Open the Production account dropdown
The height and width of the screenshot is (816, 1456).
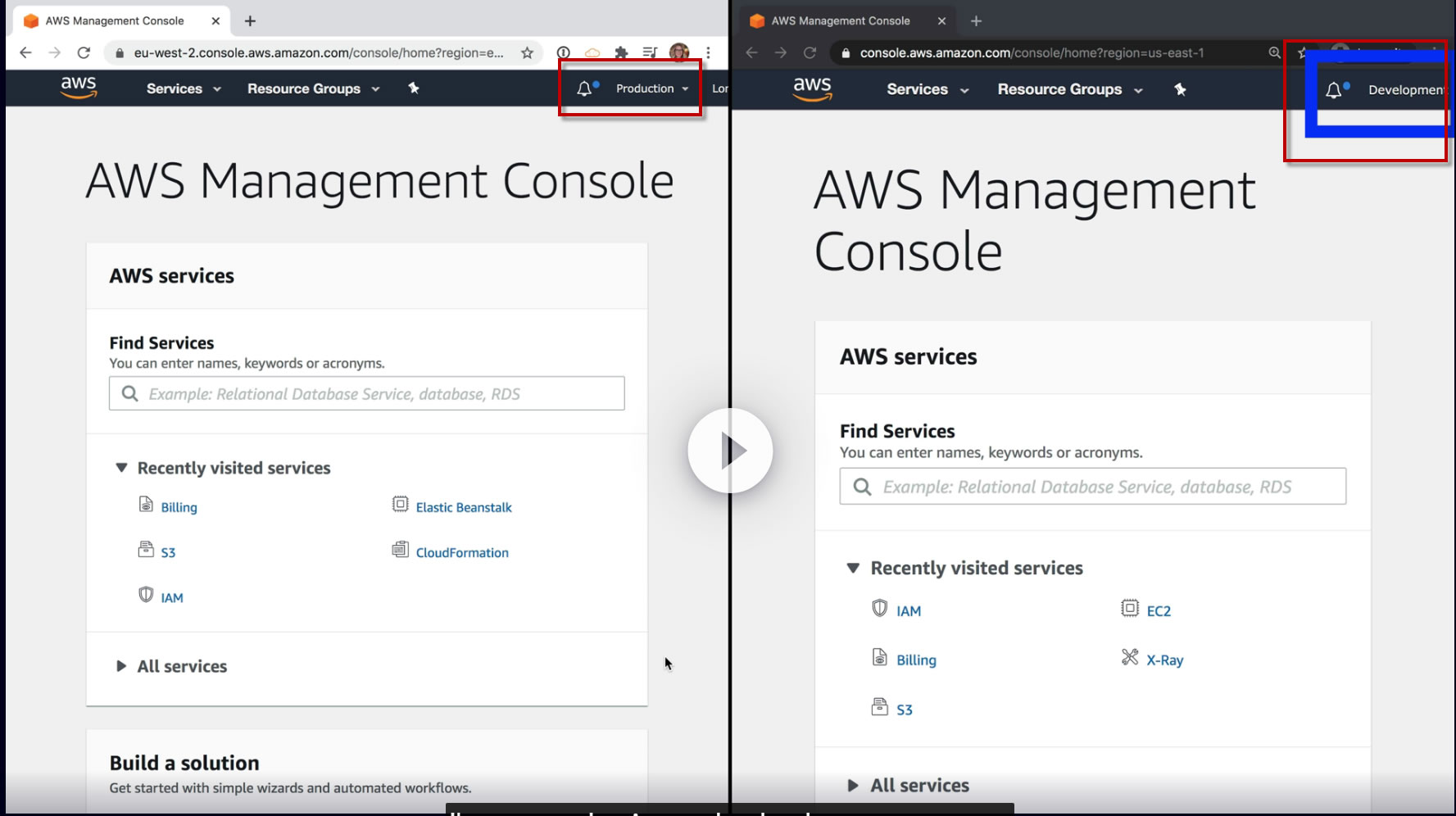[652, 88]
